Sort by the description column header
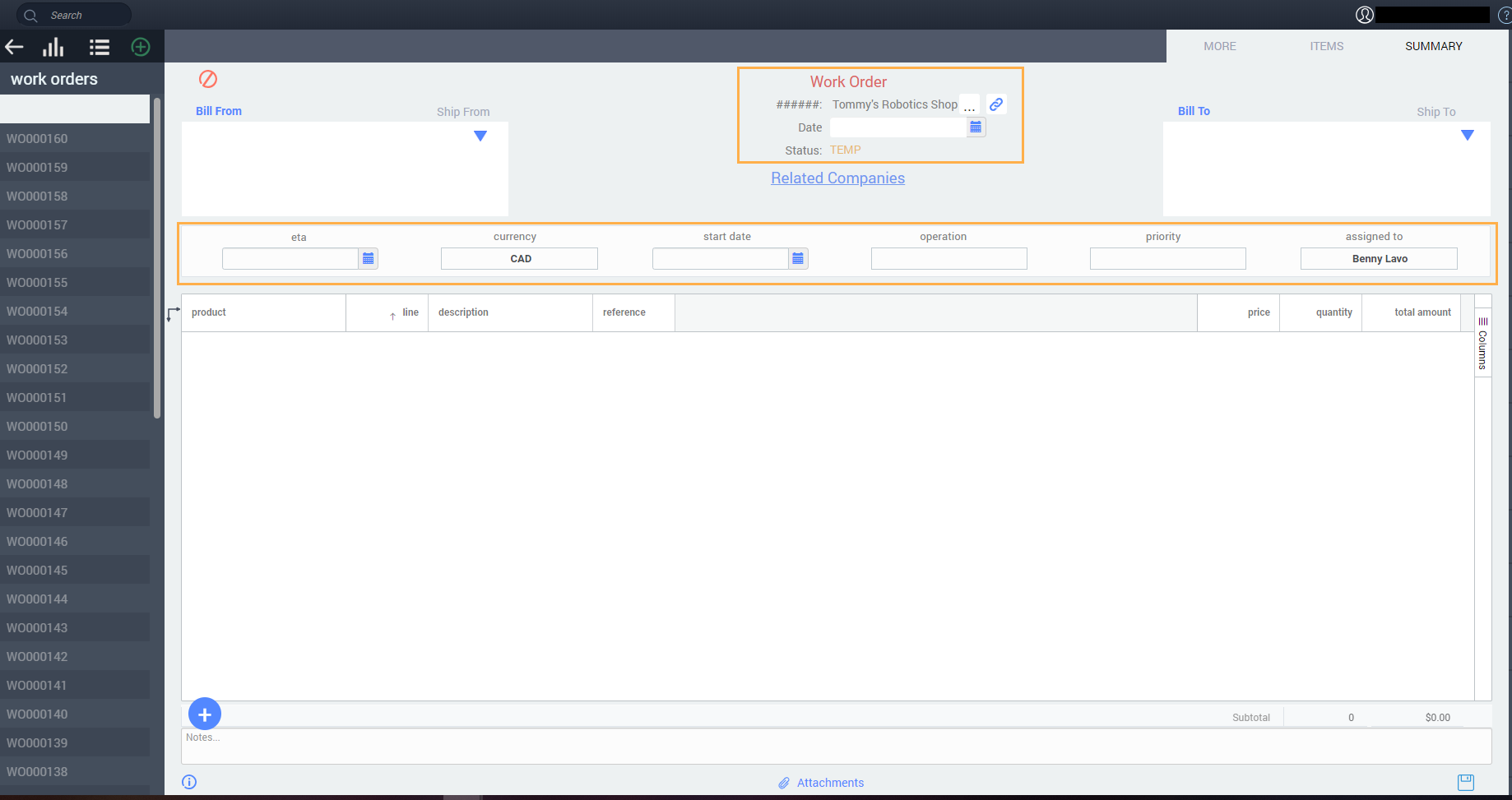 511,312
